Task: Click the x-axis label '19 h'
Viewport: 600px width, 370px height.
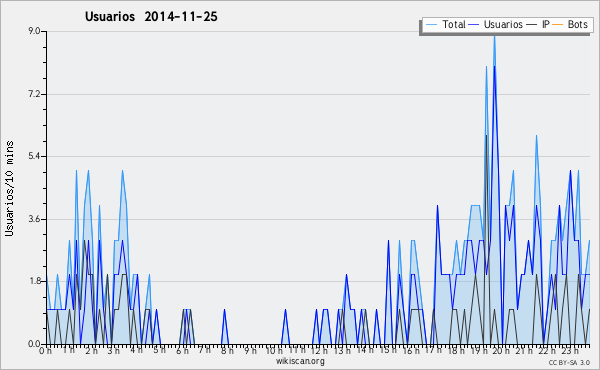Action: [478, 350]
